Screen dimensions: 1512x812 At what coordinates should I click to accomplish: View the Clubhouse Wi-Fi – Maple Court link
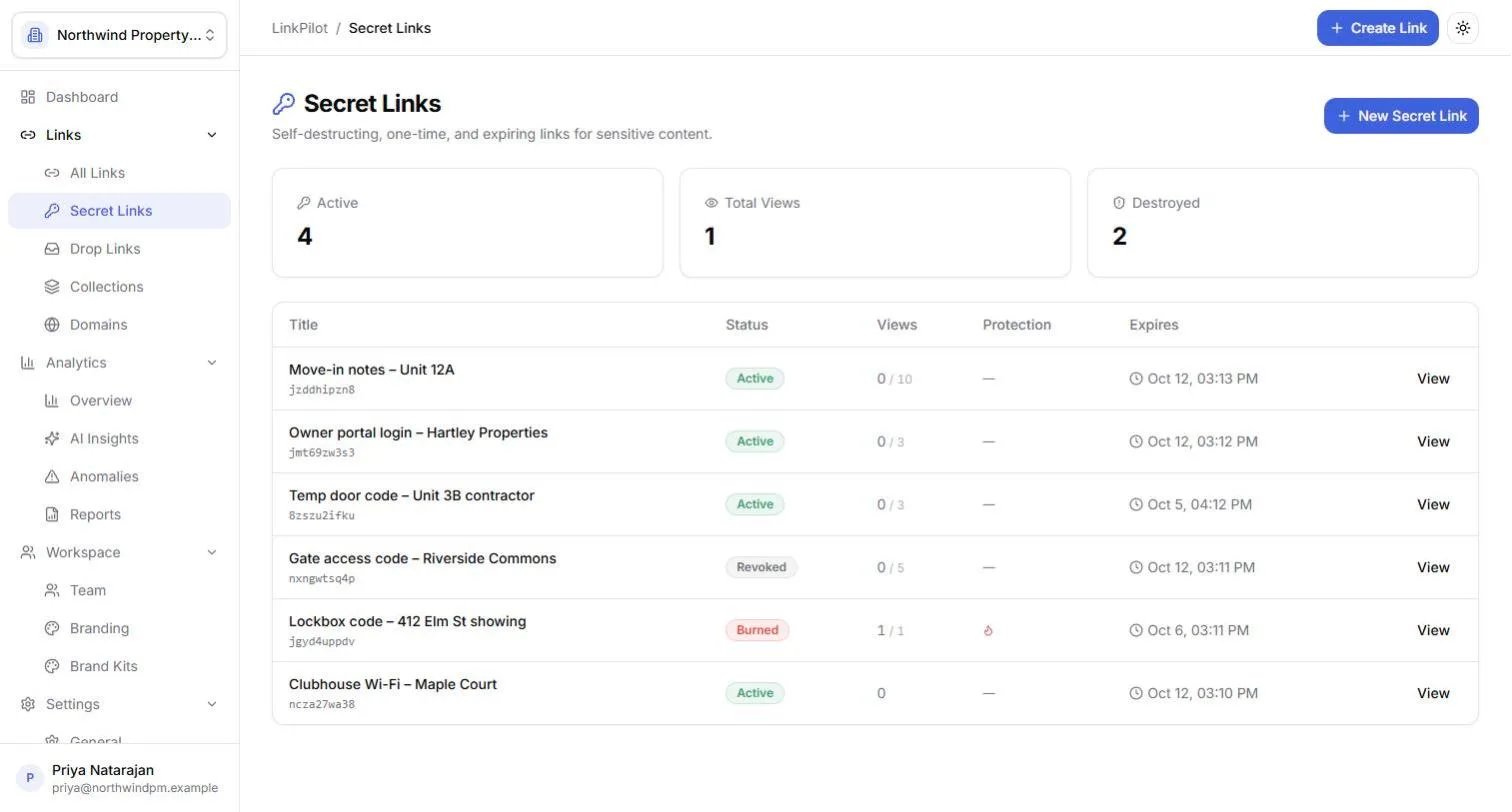point(1433,694)
